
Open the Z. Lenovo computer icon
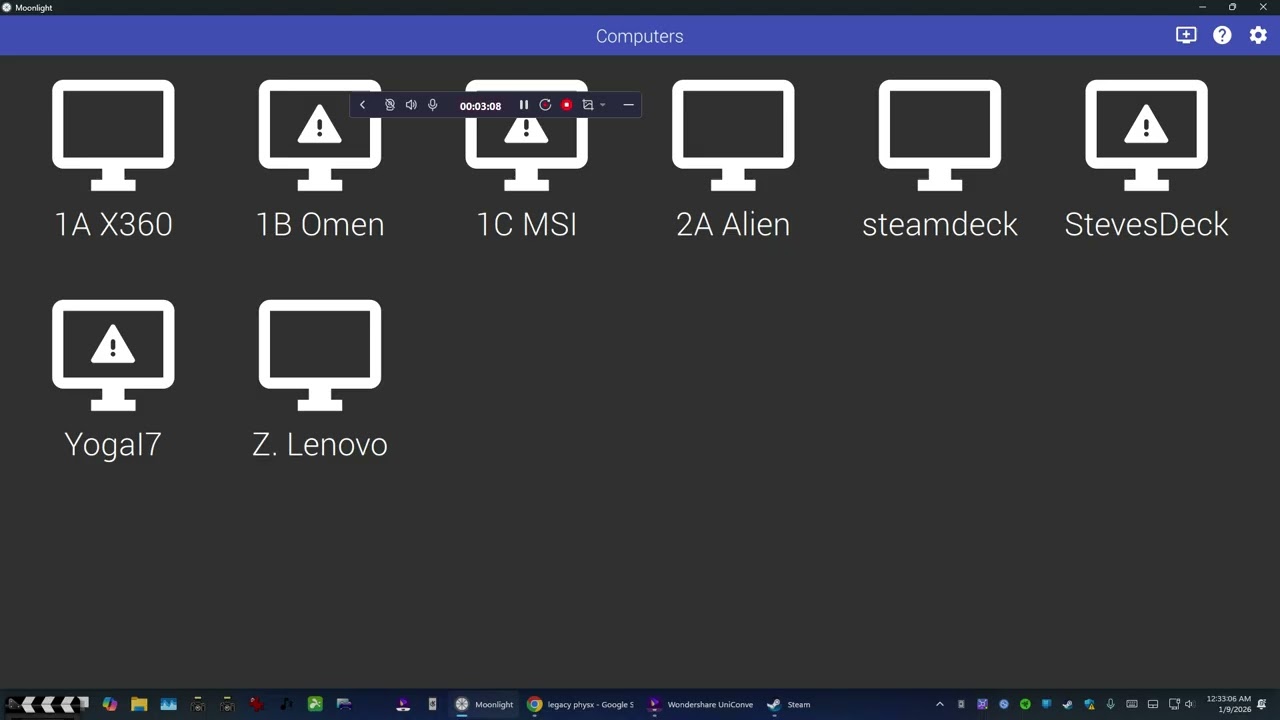[x=320, y=355]
